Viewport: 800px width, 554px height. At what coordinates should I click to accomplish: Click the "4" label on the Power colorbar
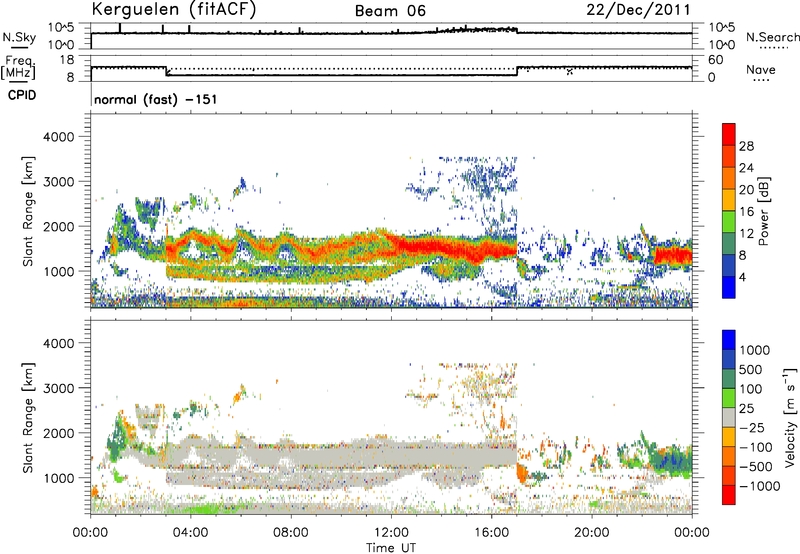(742, 278)
